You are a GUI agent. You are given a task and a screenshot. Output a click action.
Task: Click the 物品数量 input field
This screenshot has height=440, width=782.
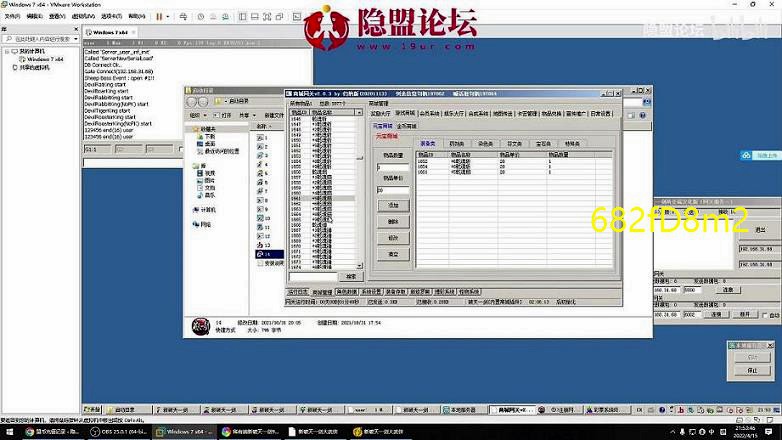click(393, 168)
